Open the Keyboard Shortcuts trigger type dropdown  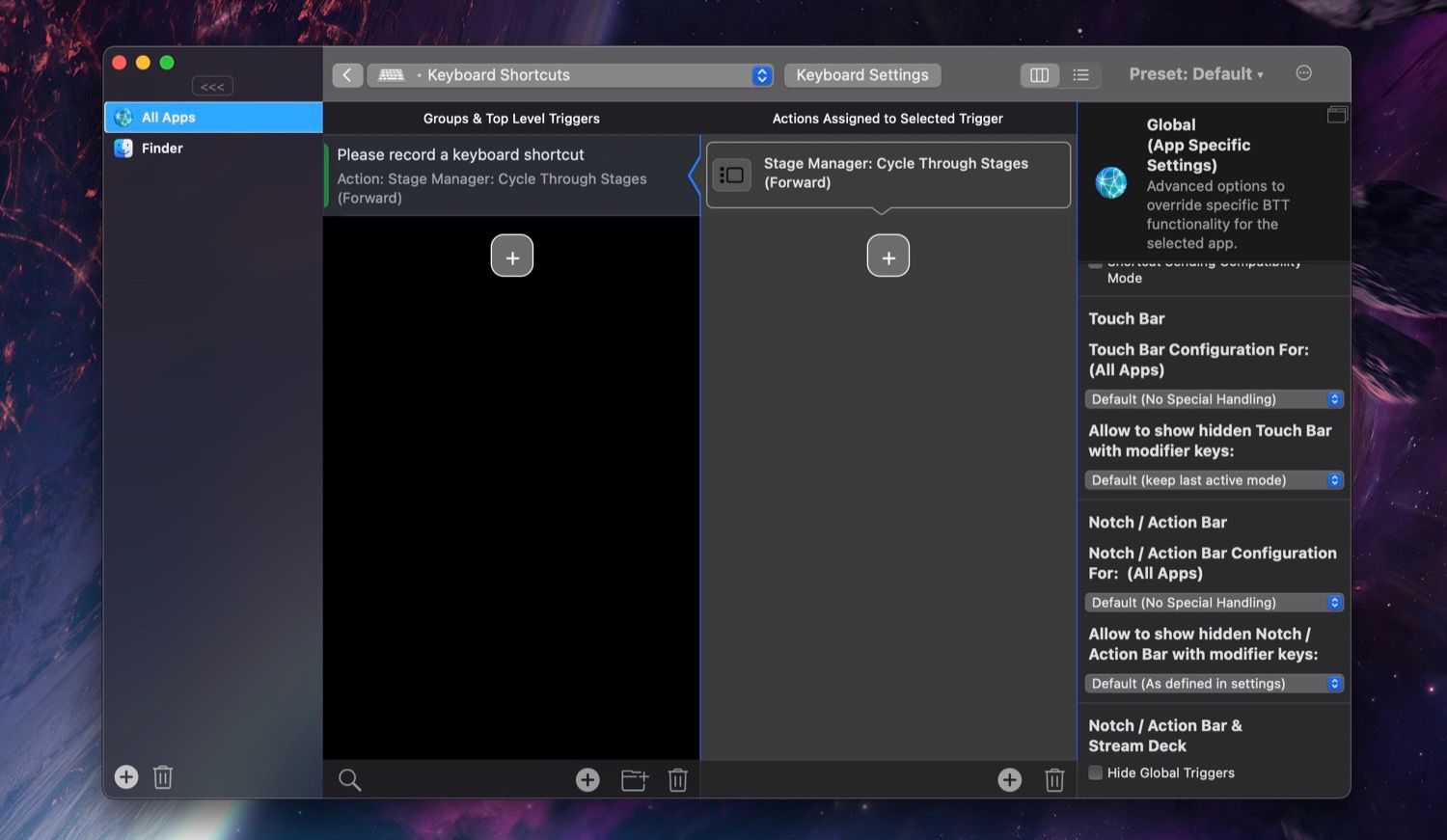[x=761, y=74]
